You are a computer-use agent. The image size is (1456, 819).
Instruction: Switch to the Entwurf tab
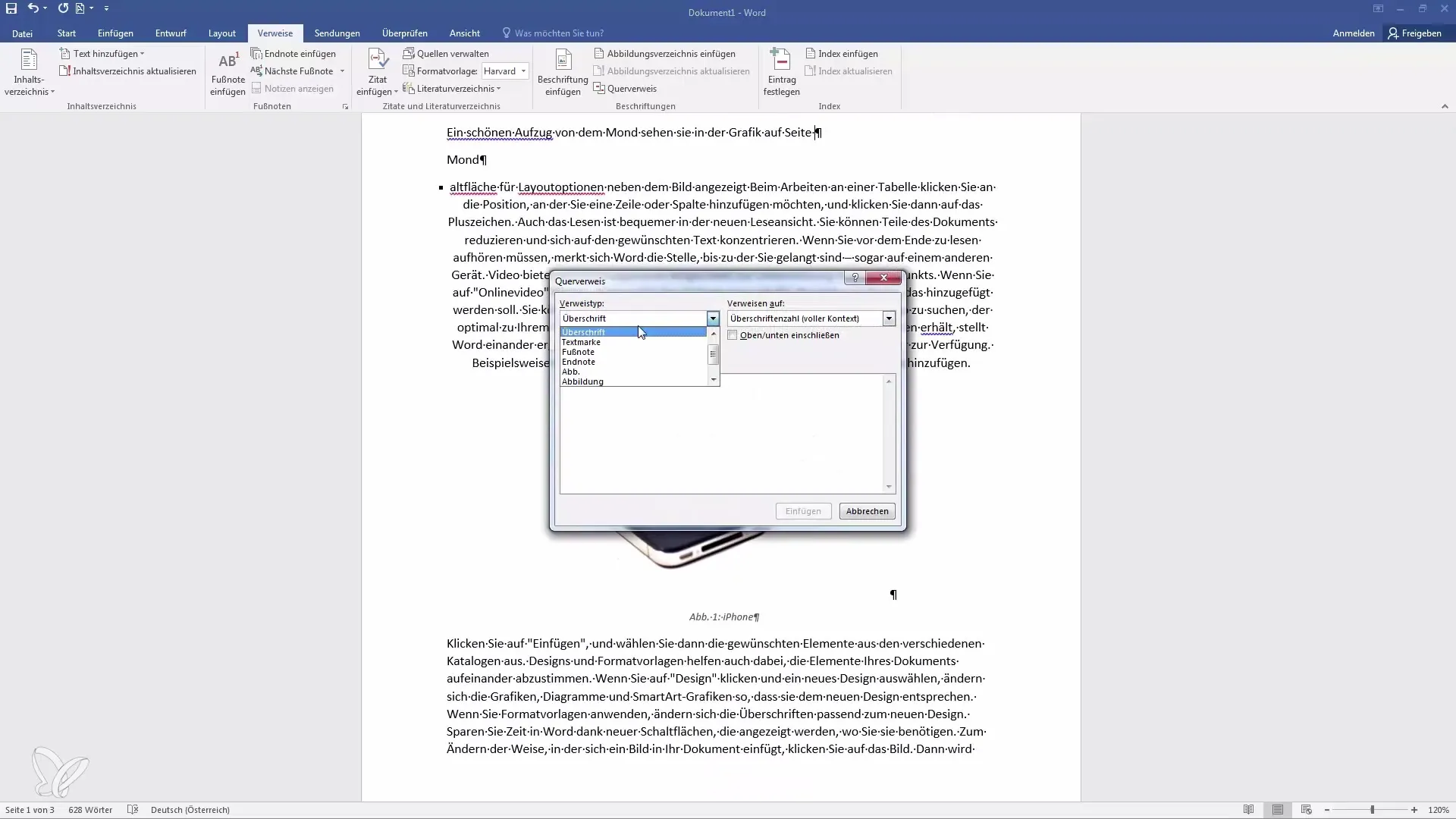pos(171,33)
